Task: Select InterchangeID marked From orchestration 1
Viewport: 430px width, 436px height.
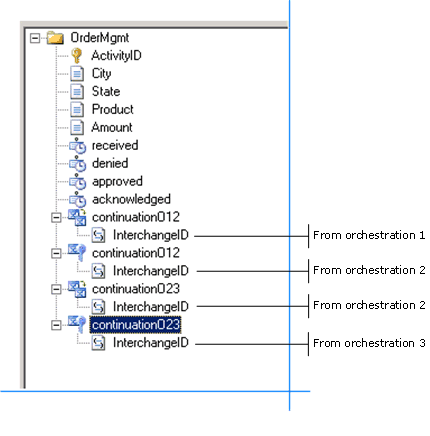Action: [x=151, y=235]
